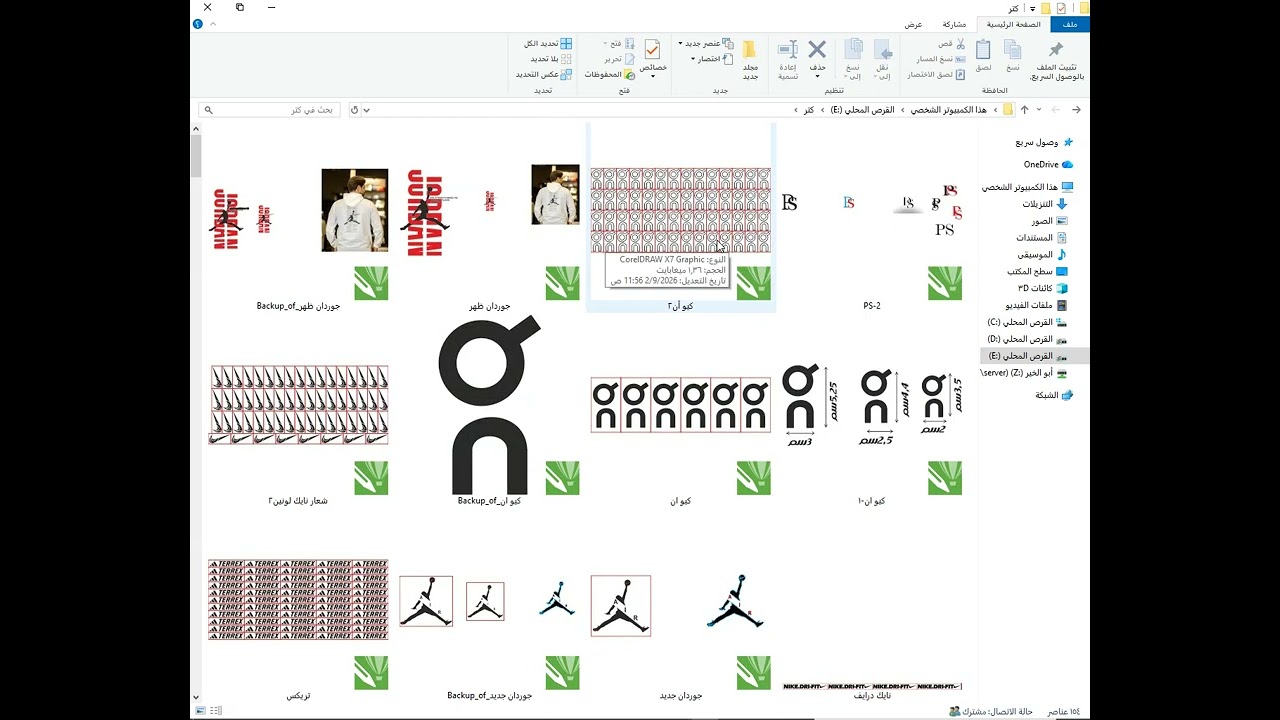Viewport: 1280px width, 720px height.
Task: Open Pictures (الصور) in sidebar
Action: coord(1050,221)
